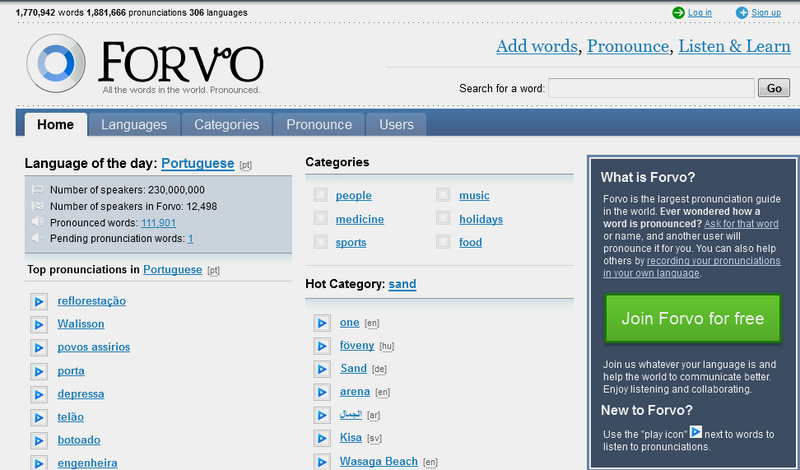Switch to the Home tab
The width and height of the screenshot is (800, 470).
pyautogui.click(x=56, y=125)
